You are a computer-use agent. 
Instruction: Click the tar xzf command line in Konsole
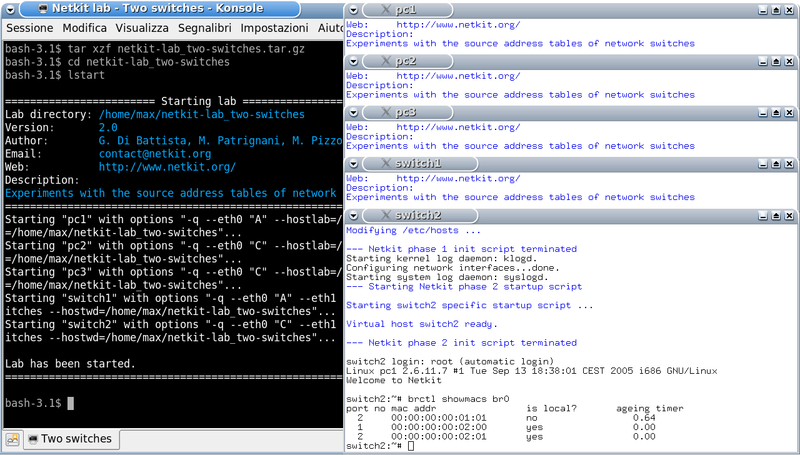[x=155, y=49]
